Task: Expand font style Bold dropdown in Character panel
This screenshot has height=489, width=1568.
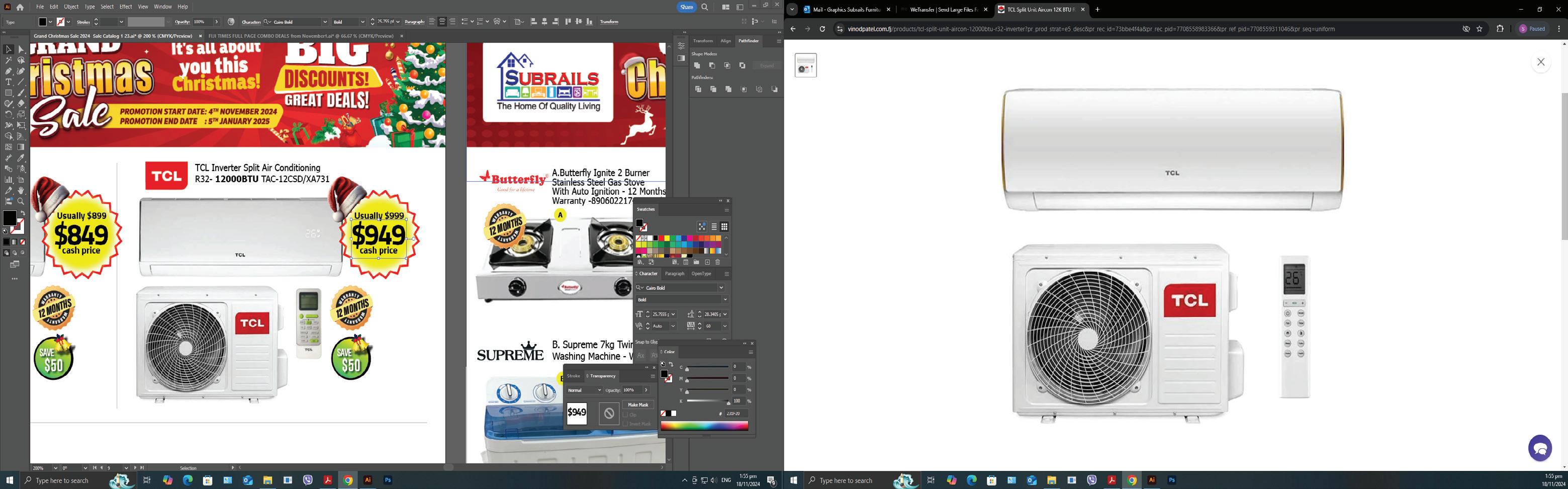Action: click(725, 300)
